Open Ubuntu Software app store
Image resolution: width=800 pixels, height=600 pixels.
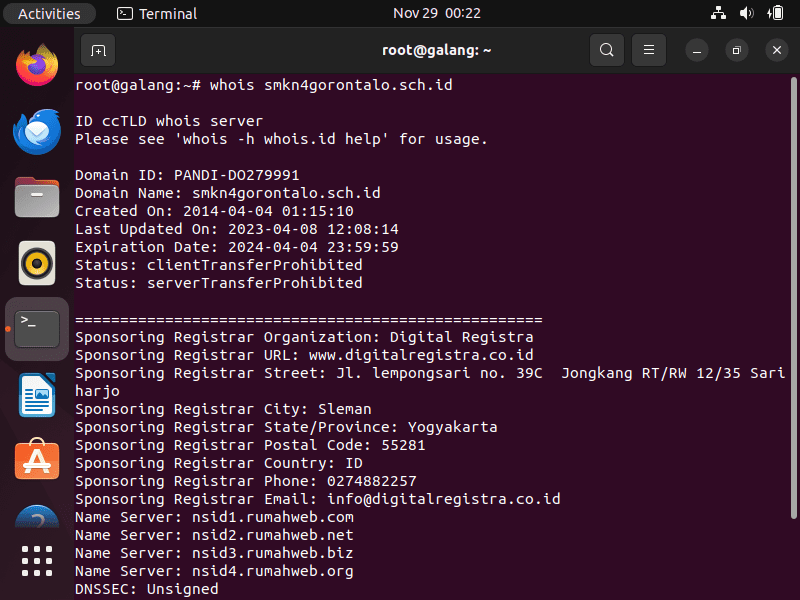coord(37,460)
